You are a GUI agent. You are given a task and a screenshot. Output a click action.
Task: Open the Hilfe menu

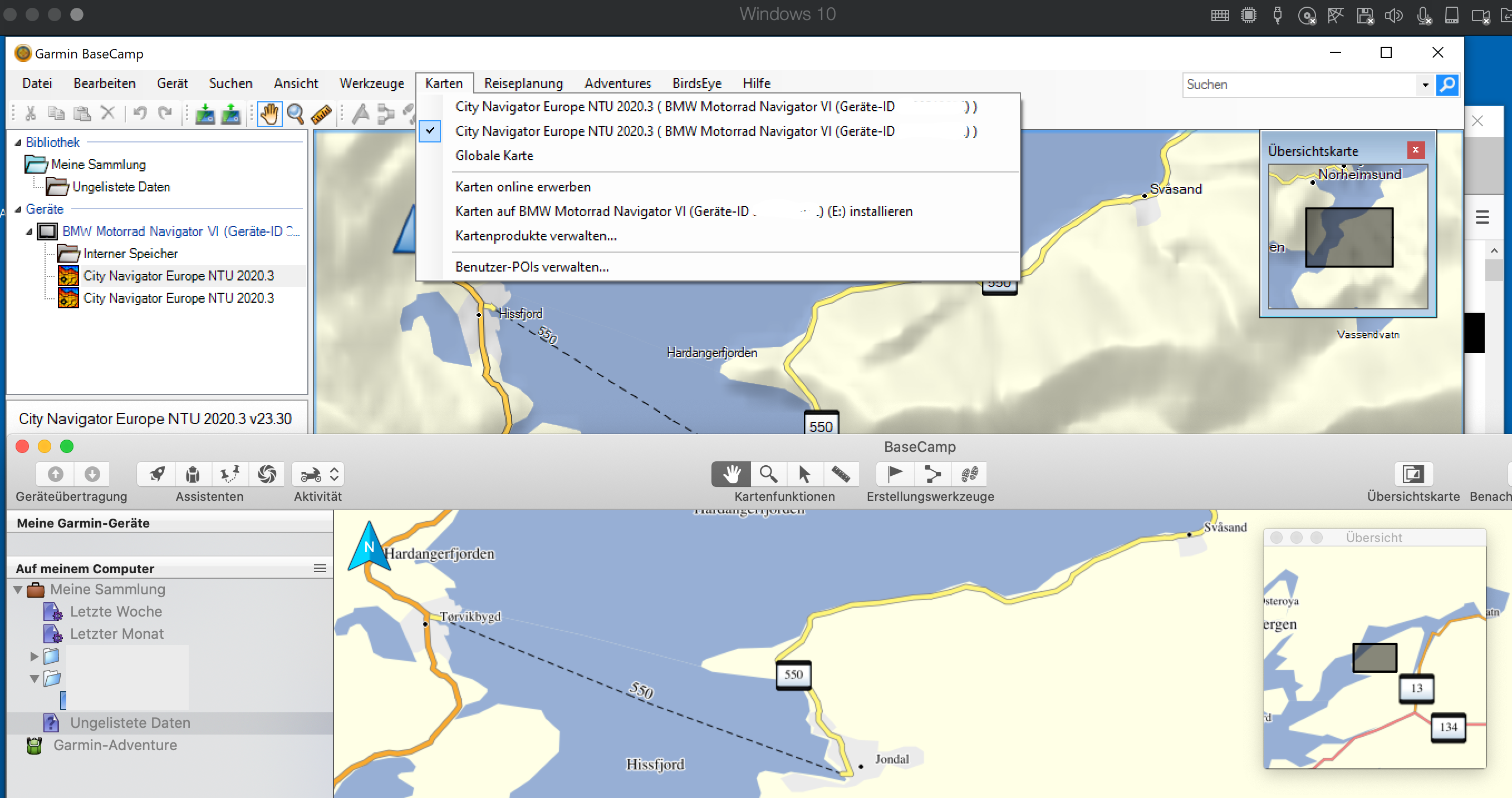coord(756,83)
